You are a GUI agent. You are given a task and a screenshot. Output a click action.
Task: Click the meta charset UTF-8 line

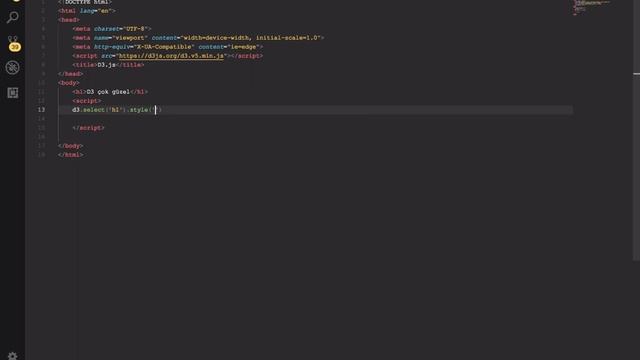point(111,29)
